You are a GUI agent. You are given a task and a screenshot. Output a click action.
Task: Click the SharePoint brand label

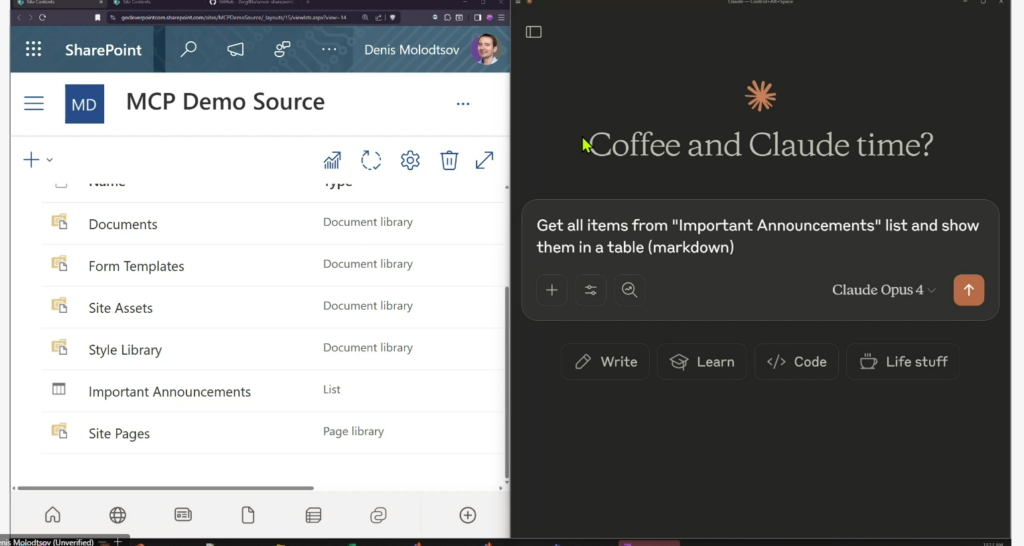click(x=103, y=50)
